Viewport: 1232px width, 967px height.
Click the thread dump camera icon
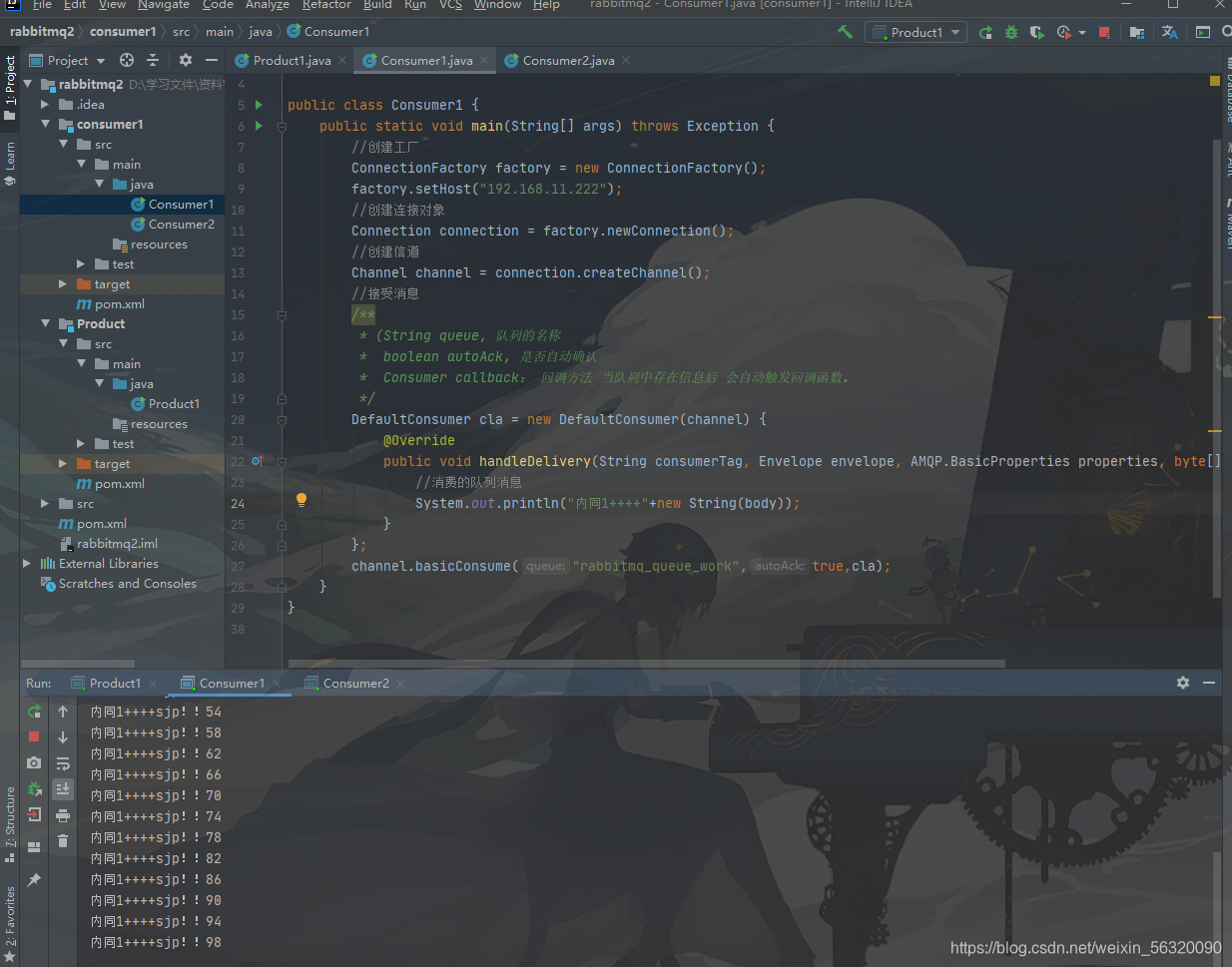34,762
